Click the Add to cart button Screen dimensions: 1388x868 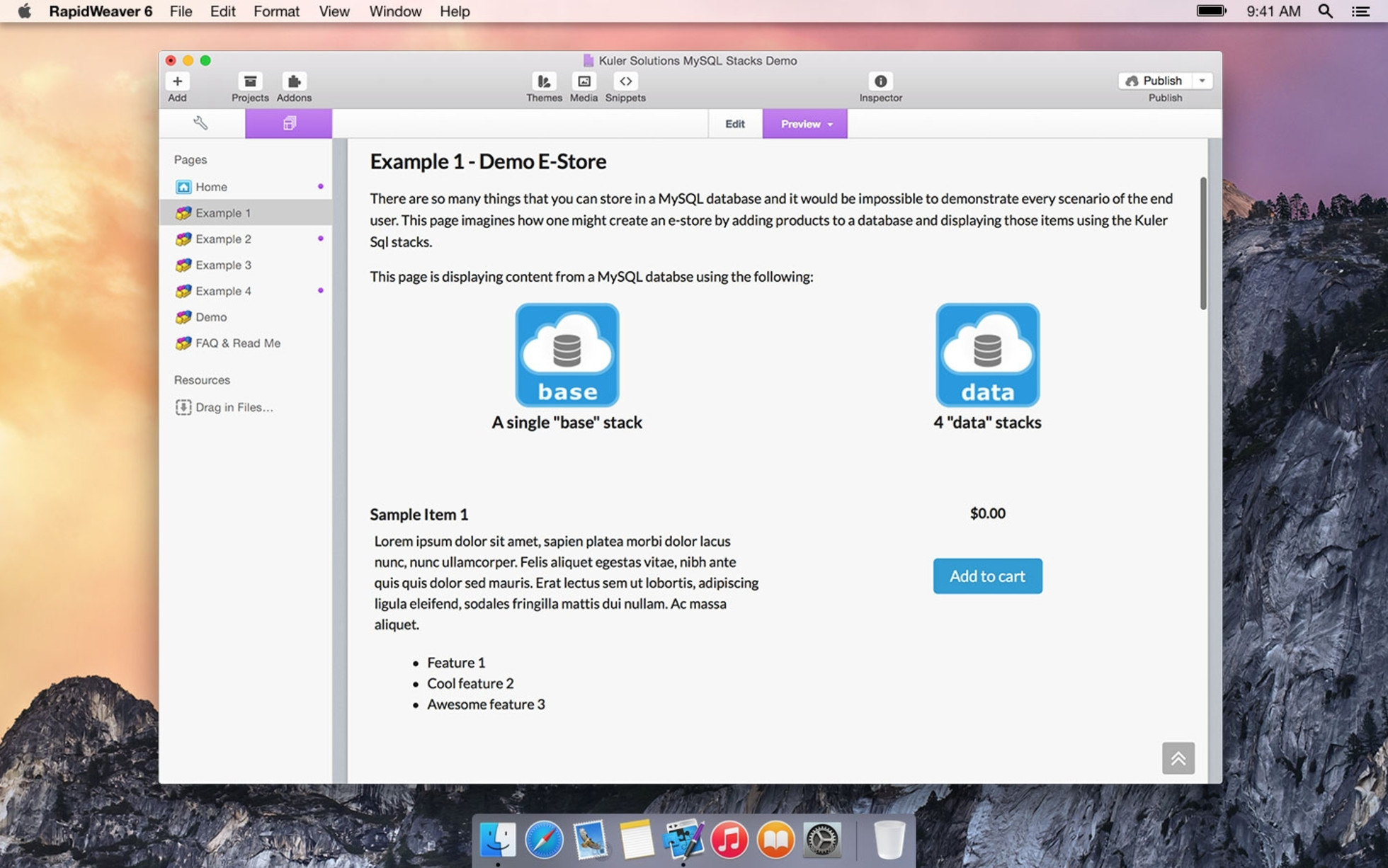(x=987, y=576)
